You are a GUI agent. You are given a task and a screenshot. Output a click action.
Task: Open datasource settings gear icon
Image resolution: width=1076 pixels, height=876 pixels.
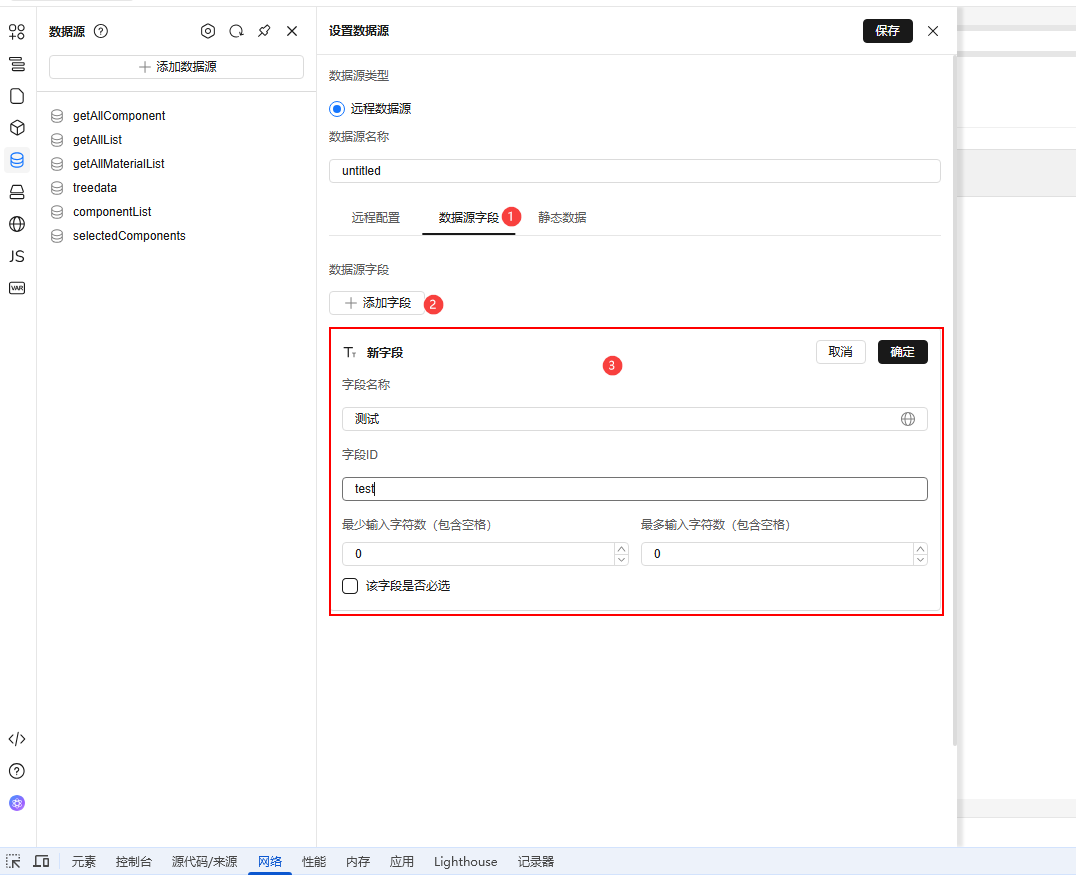click(208, 31)
